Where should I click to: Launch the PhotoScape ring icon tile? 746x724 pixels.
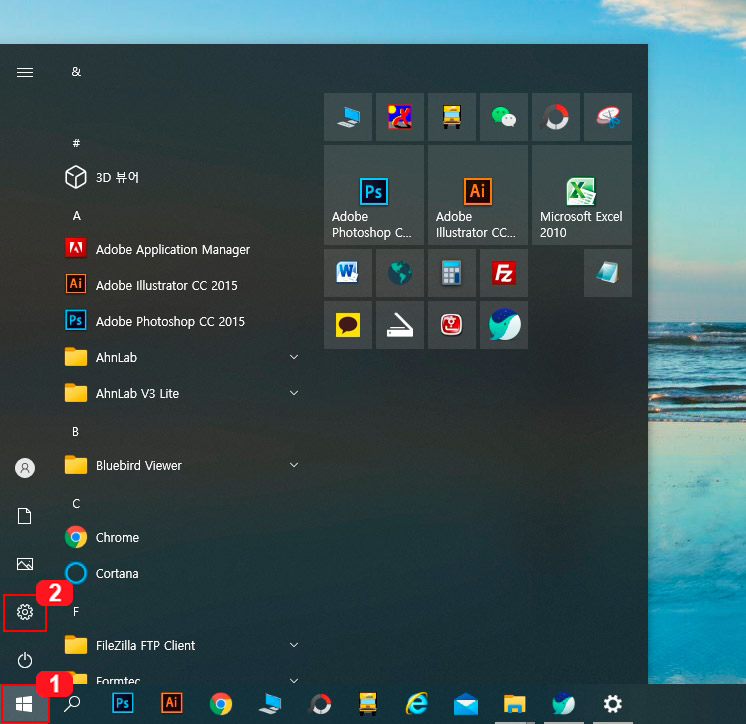point(556,117)
